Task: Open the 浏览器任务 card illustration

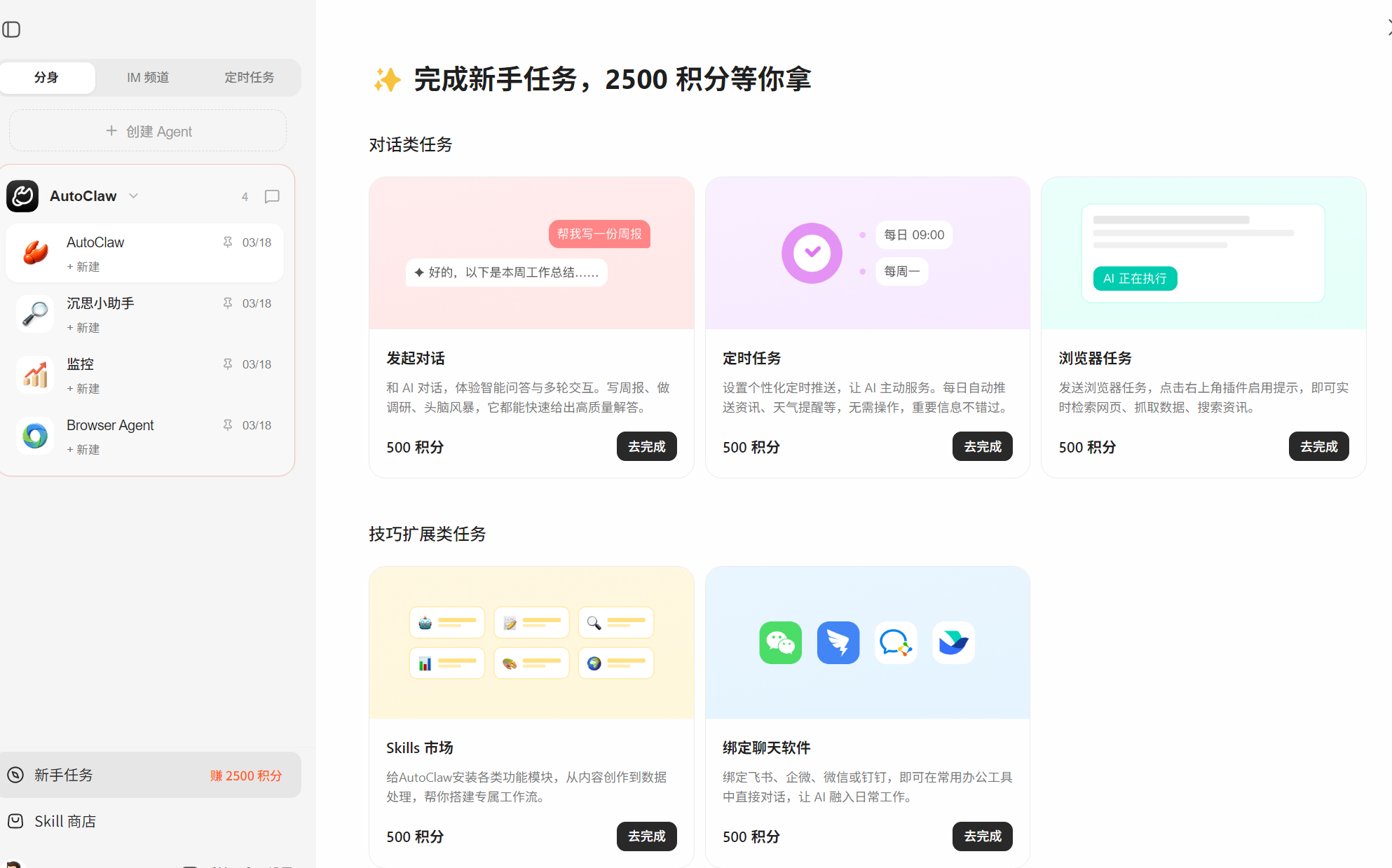Action: pos(1203,253)
